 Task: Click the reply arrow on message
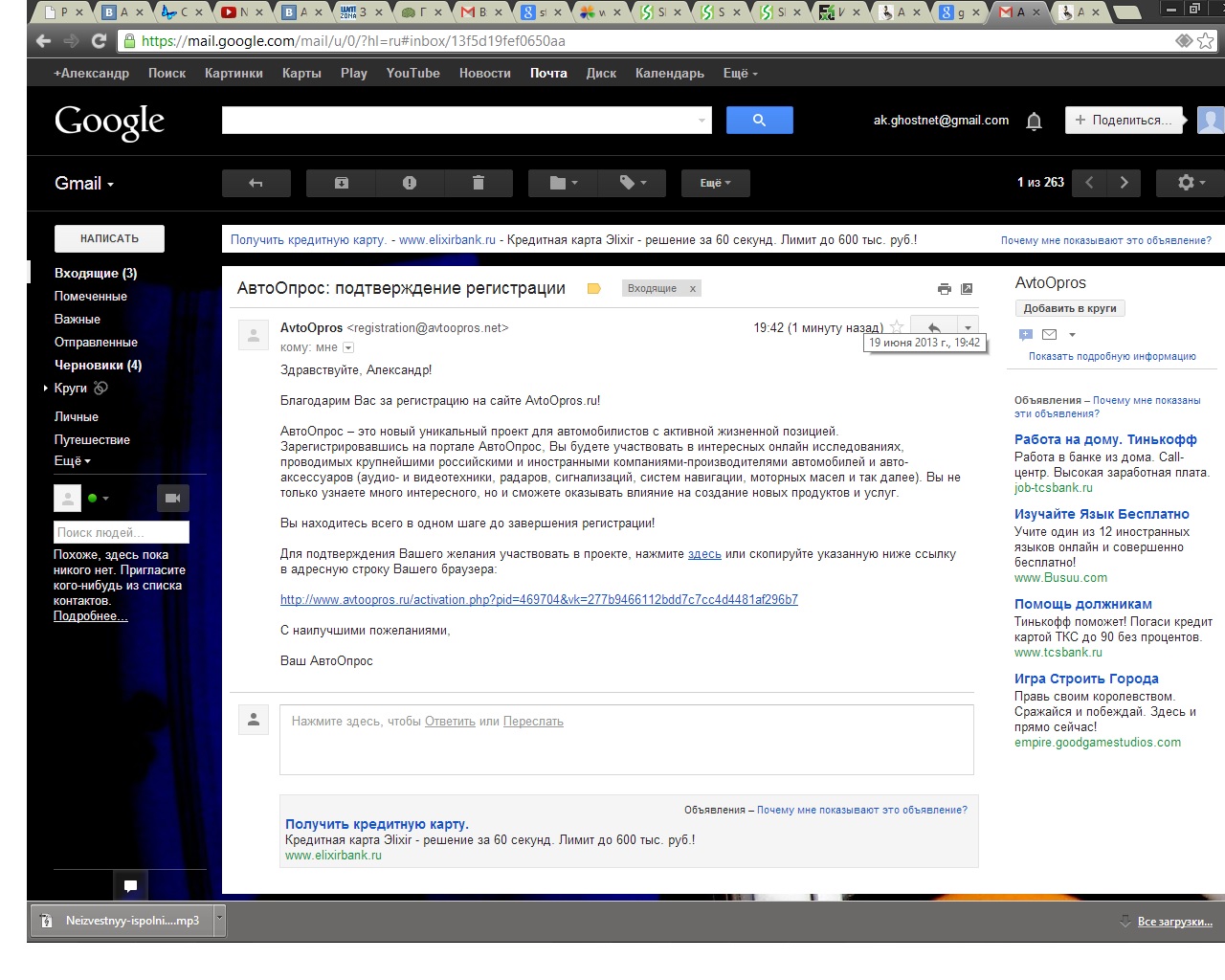coord(933,327)
